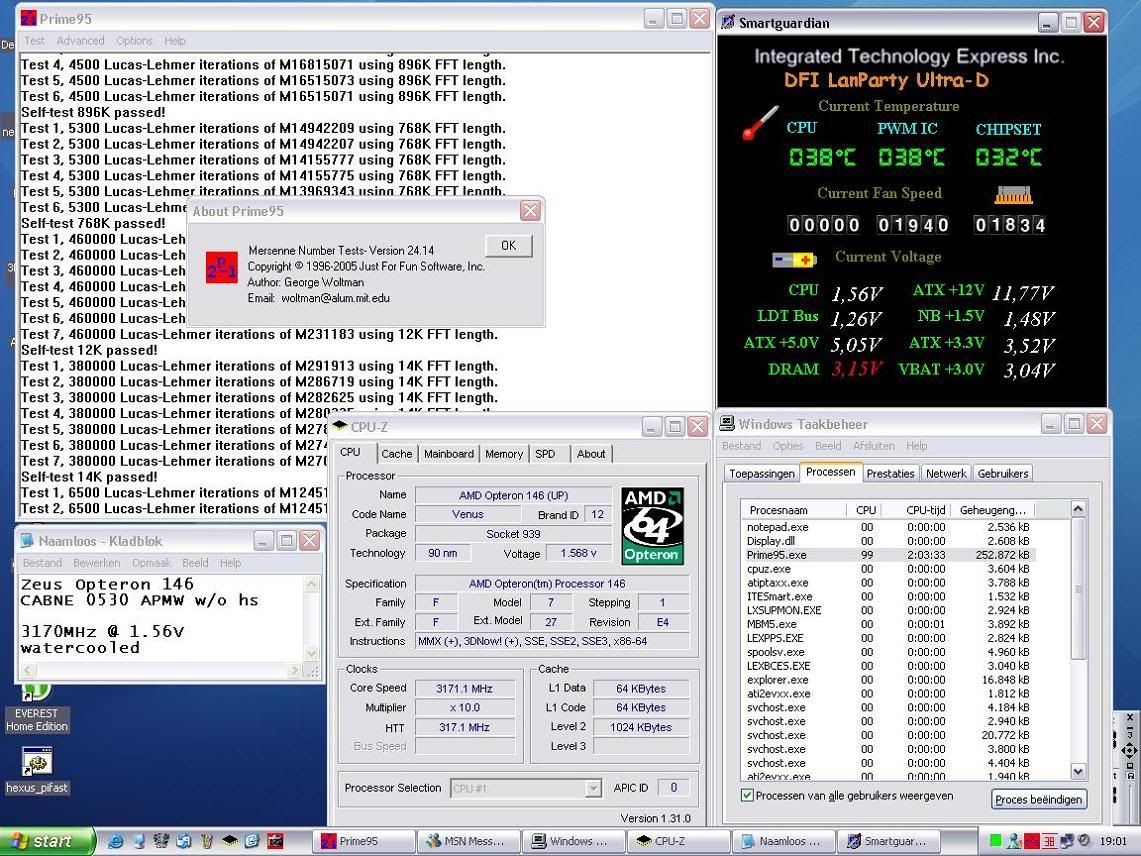
Task: Switch to the Cache tab in CPU-Z
Action: click(x=397, y=453)
